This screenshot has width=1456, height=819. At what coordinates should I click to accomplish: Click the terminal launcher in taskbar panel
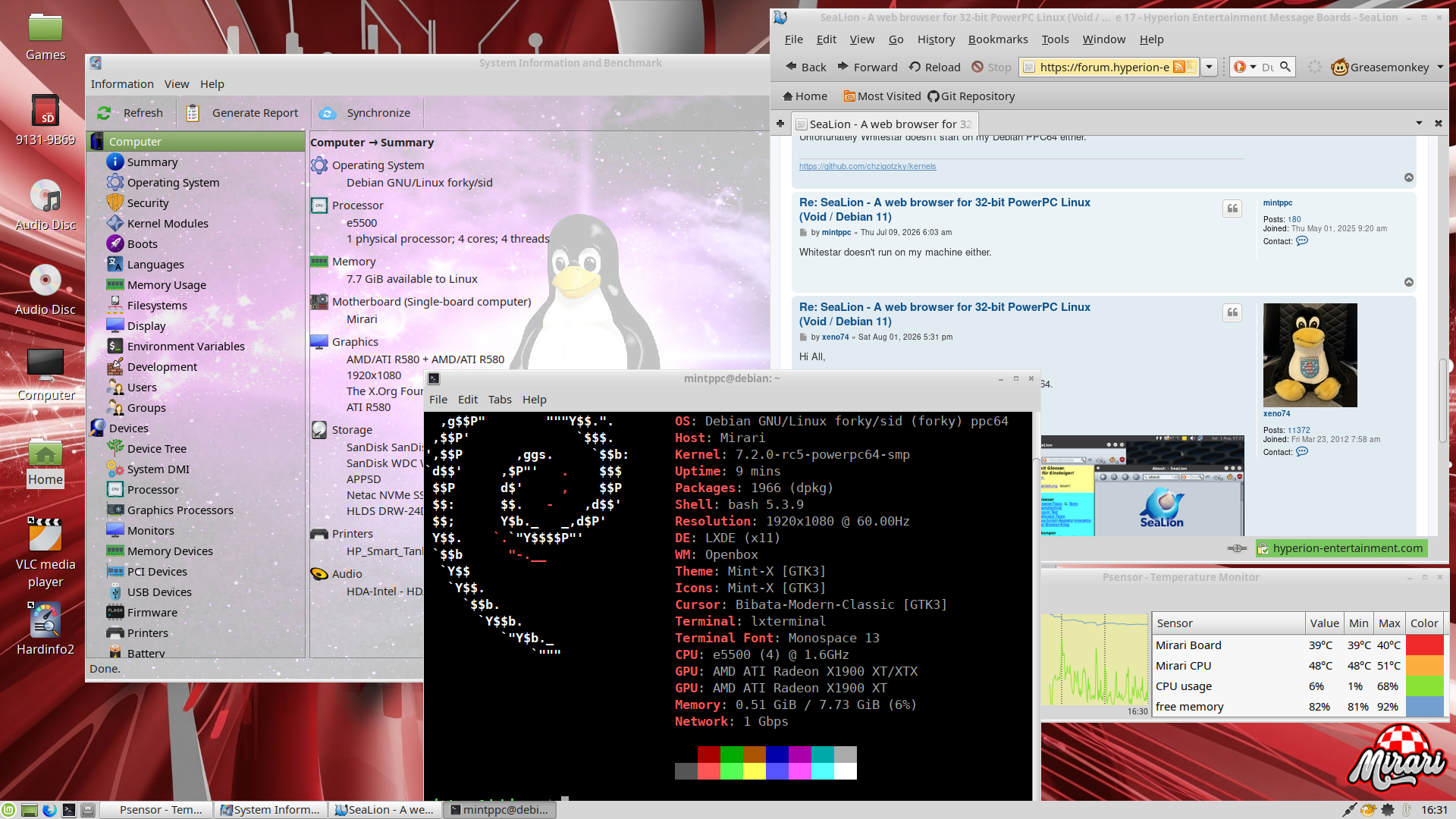[69, 810]
